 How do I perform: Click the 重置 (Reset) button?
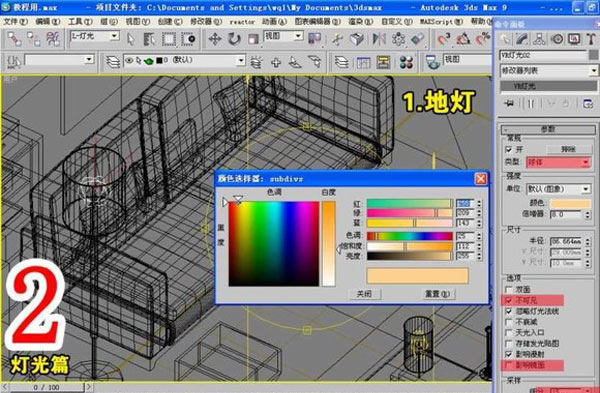[437, 294]
